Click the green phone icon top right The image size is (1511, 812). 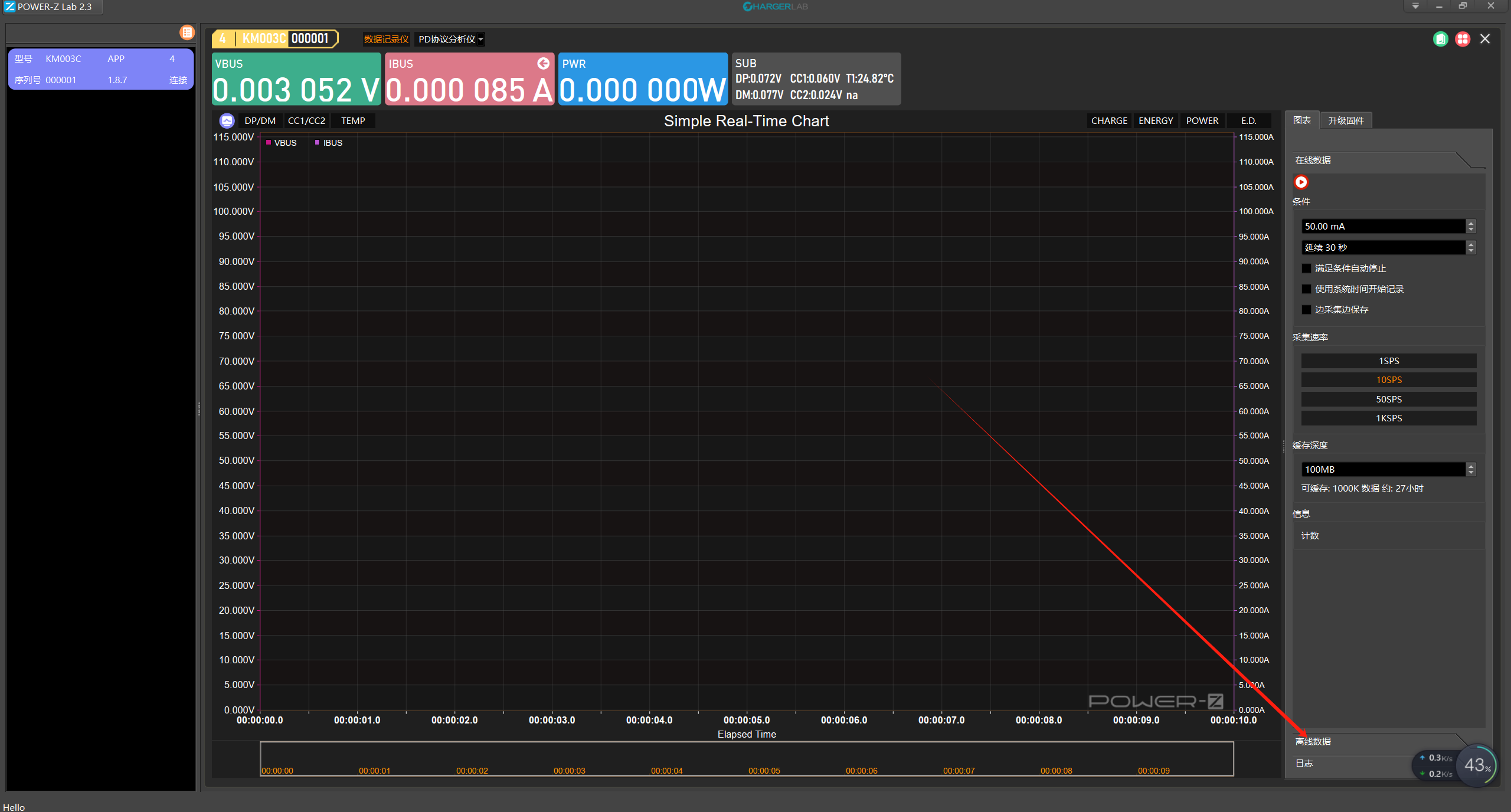(x=1440, y=39)
